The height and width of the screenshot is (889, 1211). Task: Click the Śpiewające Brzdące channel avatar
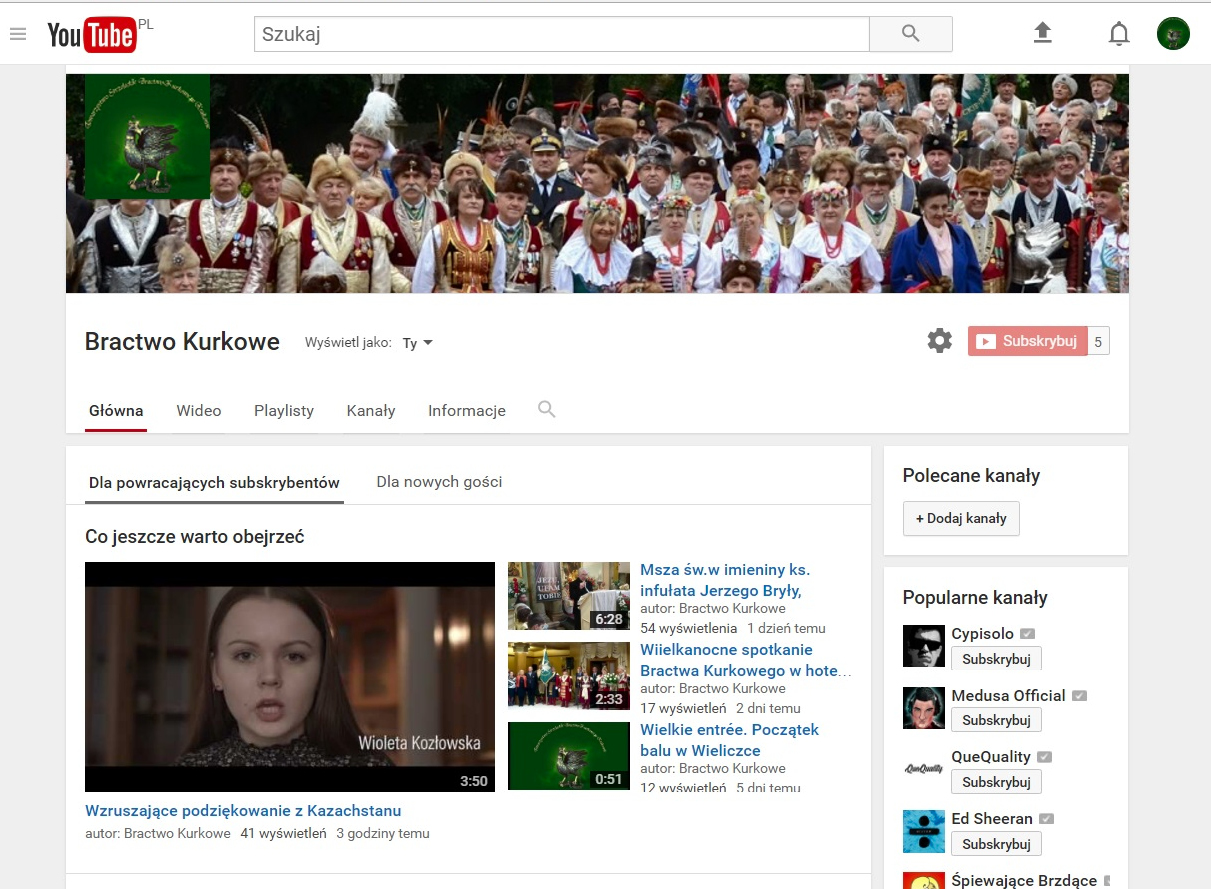coord(924,881)
